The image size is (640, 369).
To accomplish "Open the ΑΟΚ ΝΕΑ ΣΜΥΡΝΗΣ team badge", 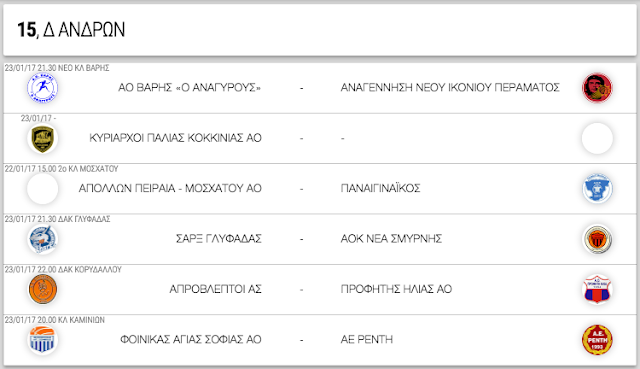I will click(597, 239).
